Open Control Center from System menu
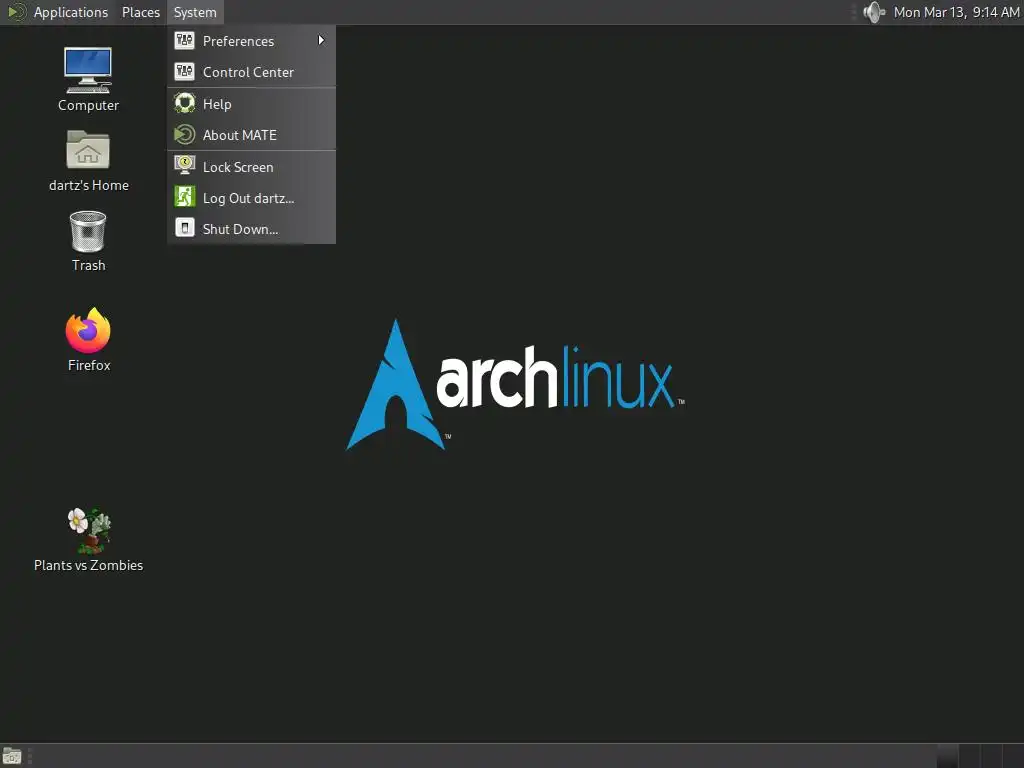The height and width of the screenshot is (768, 1024). 251,72
